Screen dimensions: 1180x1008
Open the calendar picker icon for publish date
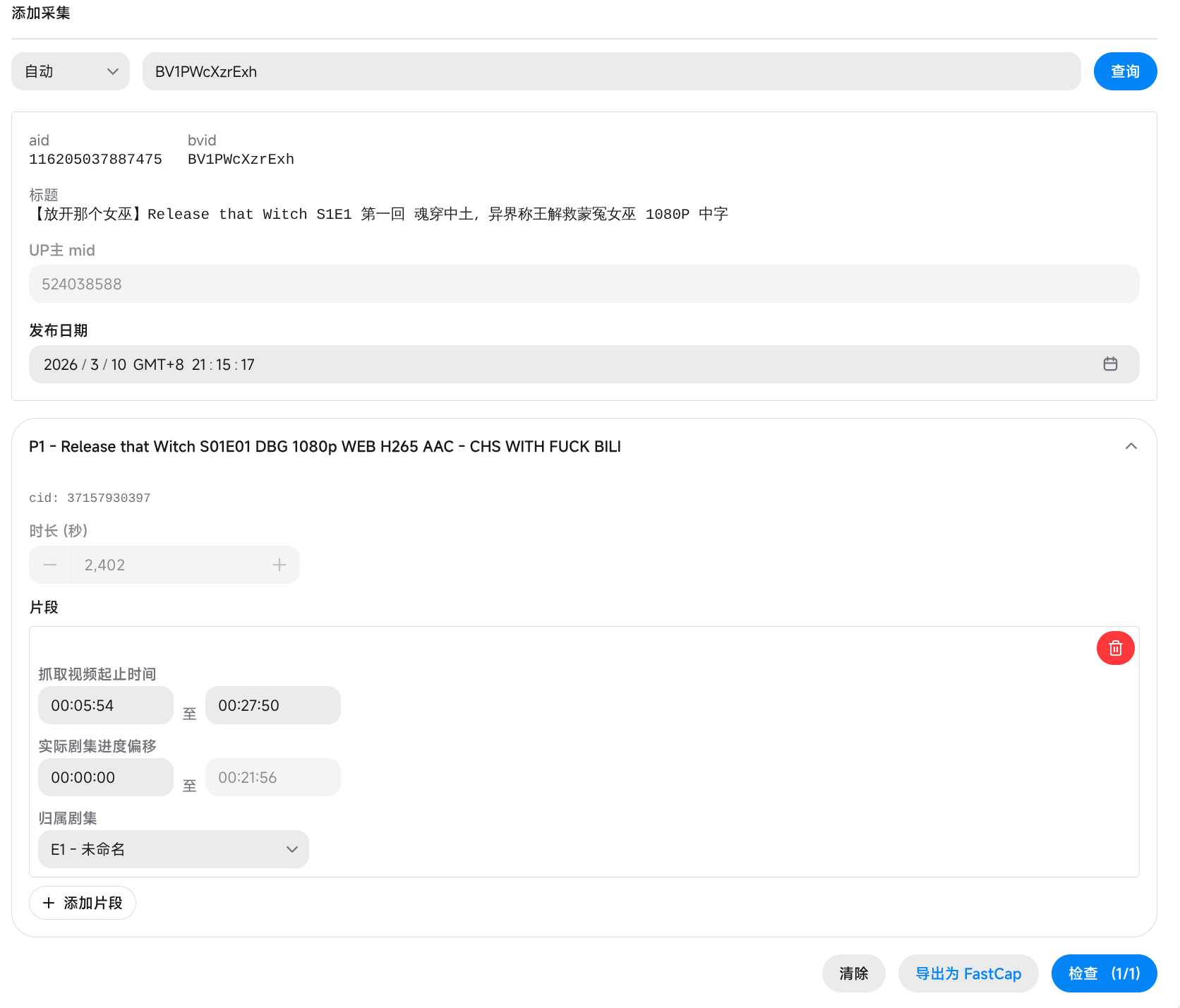(x=1110, y=364)
